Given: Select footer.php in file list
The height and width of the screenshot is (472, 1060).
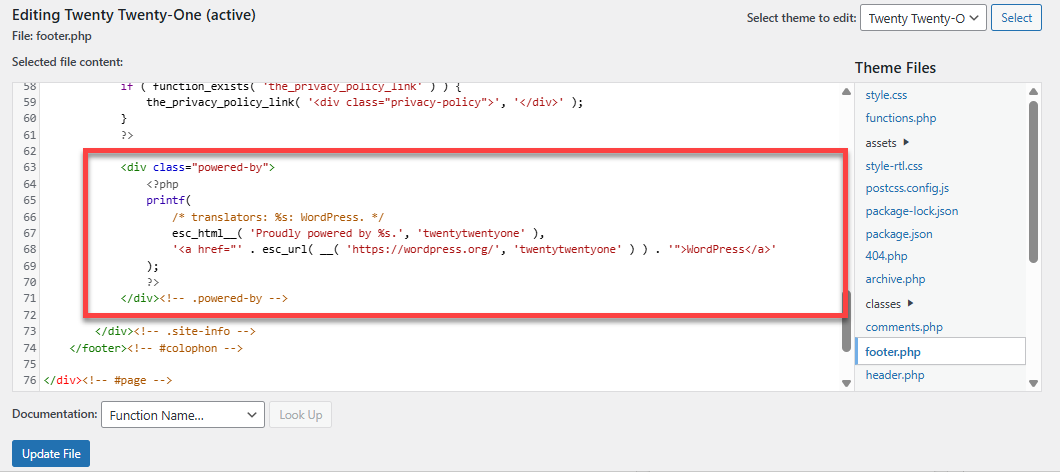Looking at the screenshot, I should 893,352.
